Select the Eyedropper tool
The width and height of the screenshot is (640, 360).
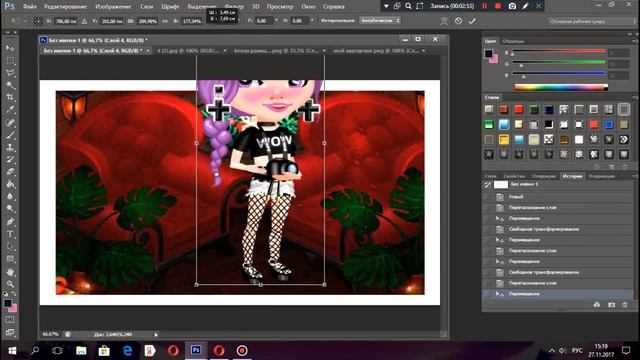point(10,110)
